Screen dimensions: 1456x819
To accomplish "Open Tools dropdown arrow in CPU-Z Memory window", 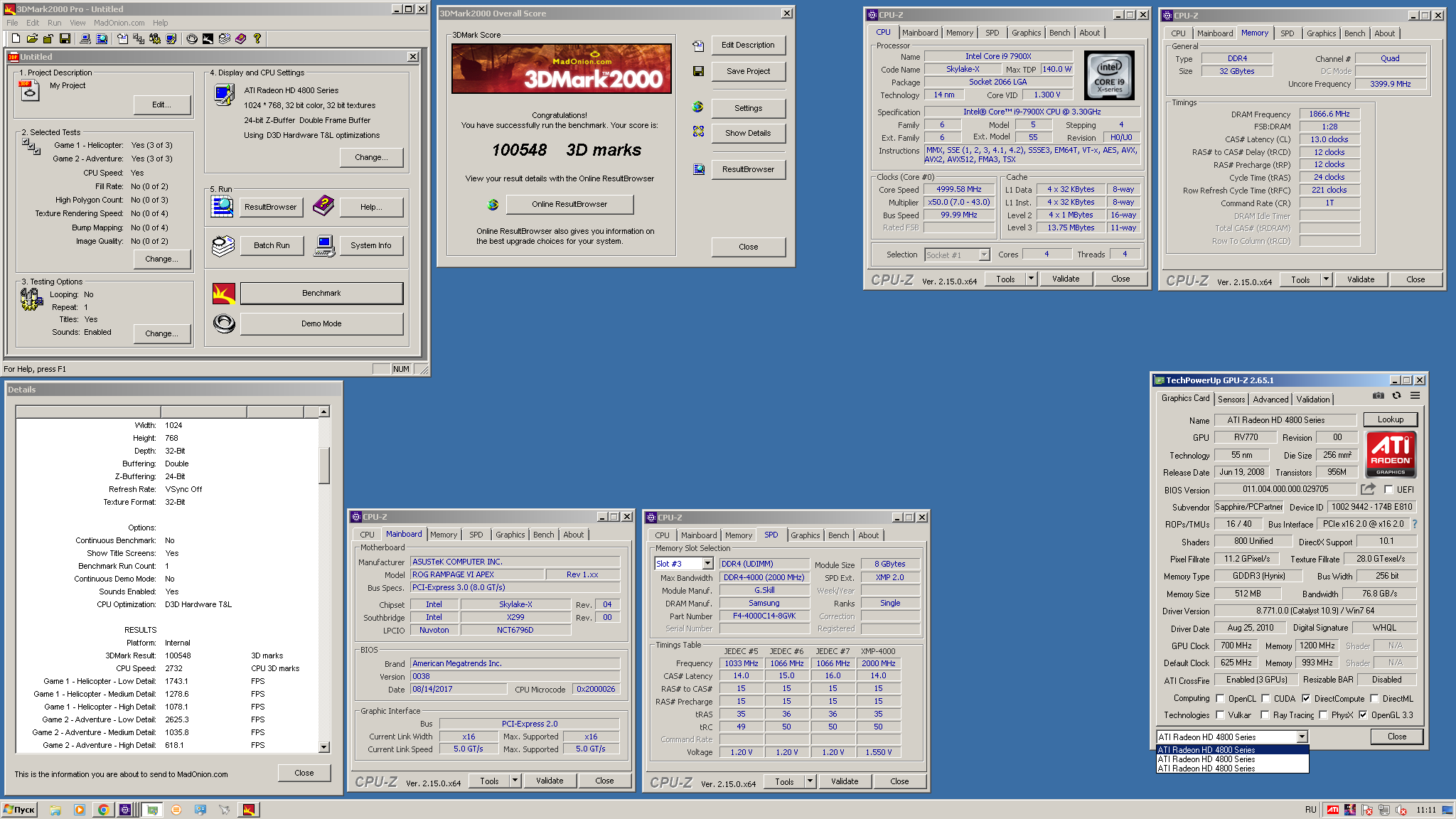I will pos(1326,280).
